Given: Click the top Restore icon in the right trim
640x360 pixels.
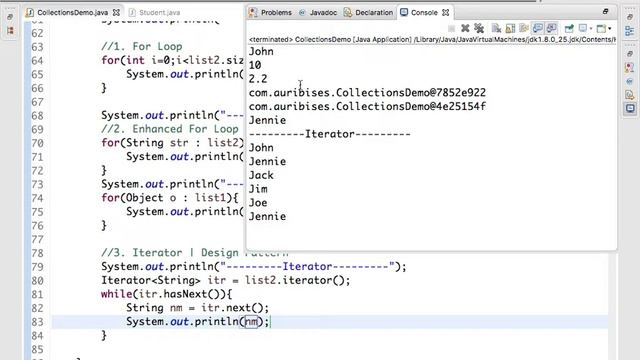Looking at the screenshot, I should (x=630, y=17).
